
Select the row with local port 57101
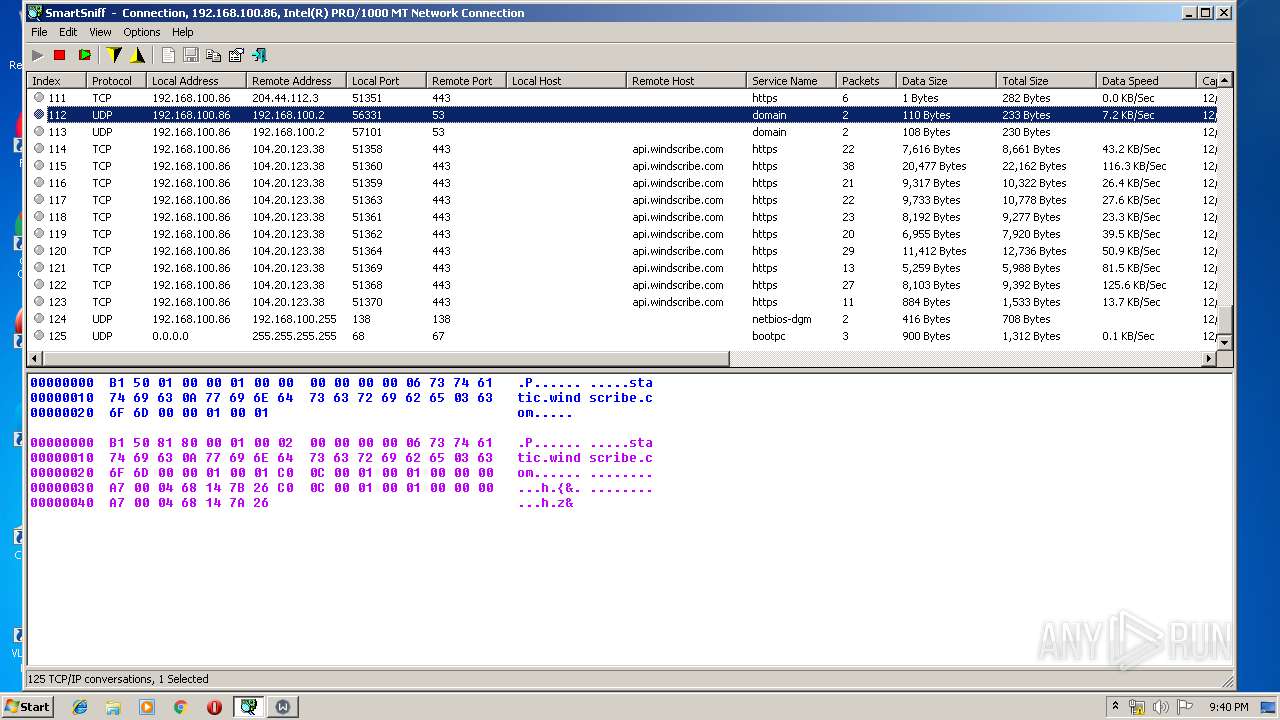pyautogui.click(x=621, y=132)
